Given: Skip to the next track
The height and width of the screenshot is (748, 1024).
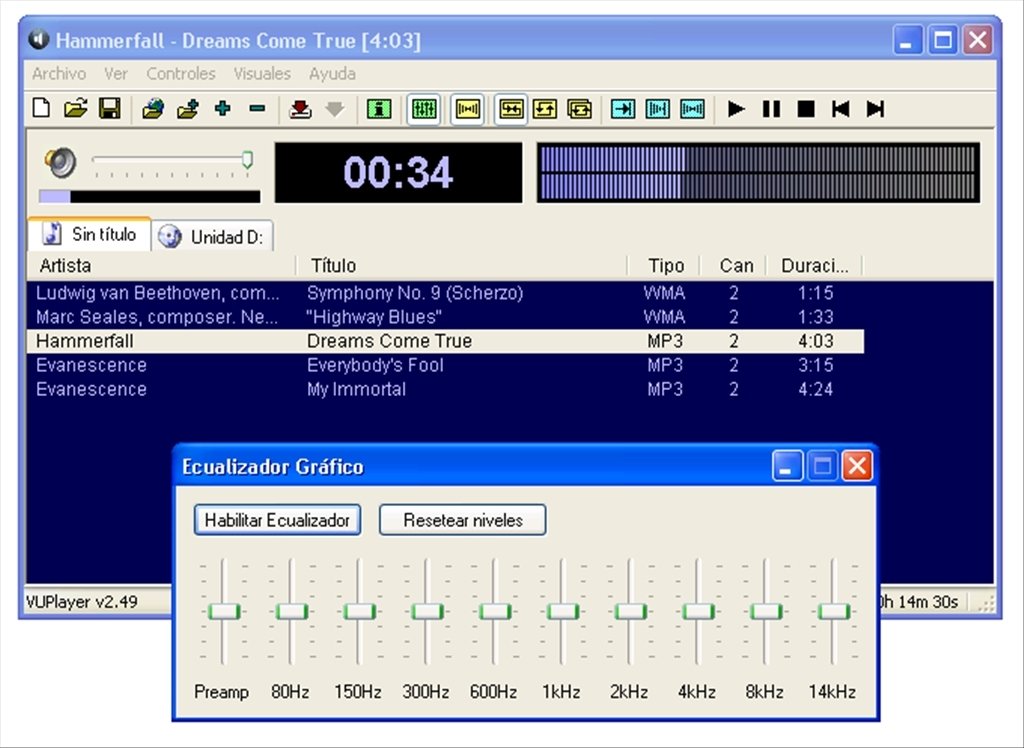Looking at the screenshot, I should coord(875,108).
